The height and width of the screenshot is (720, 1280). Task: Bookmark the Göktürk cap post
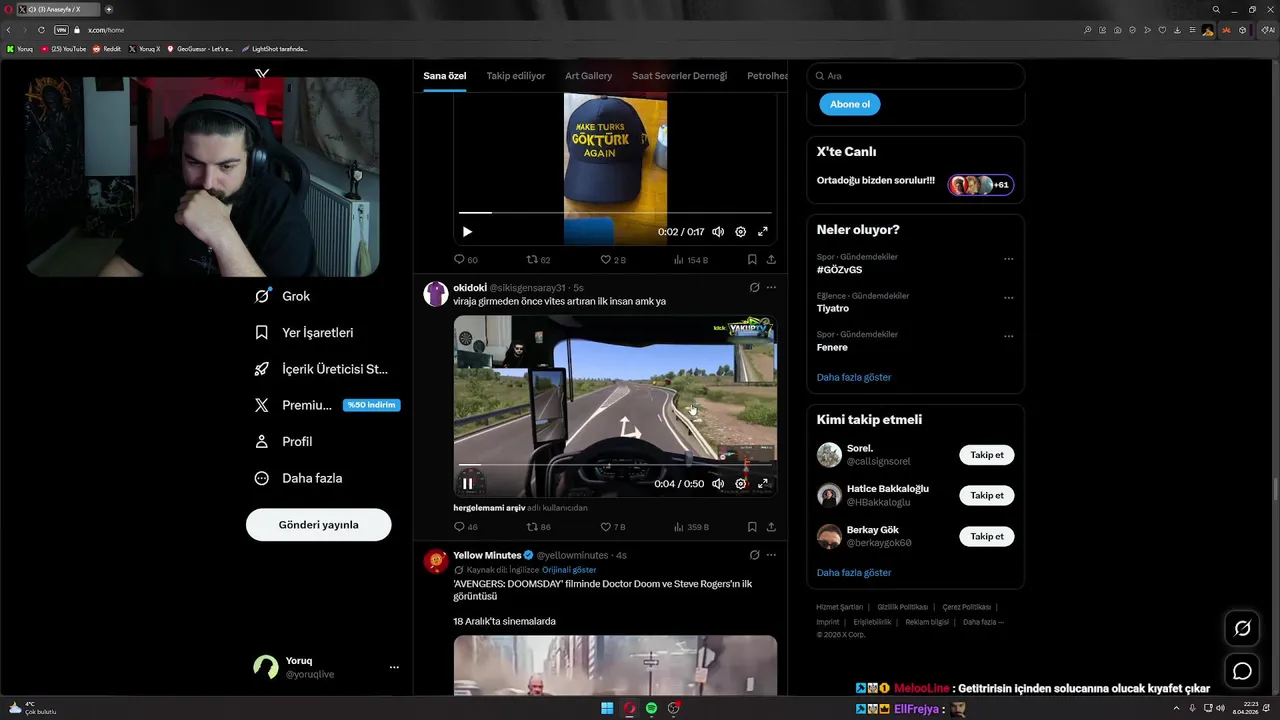tap(752, 259)
